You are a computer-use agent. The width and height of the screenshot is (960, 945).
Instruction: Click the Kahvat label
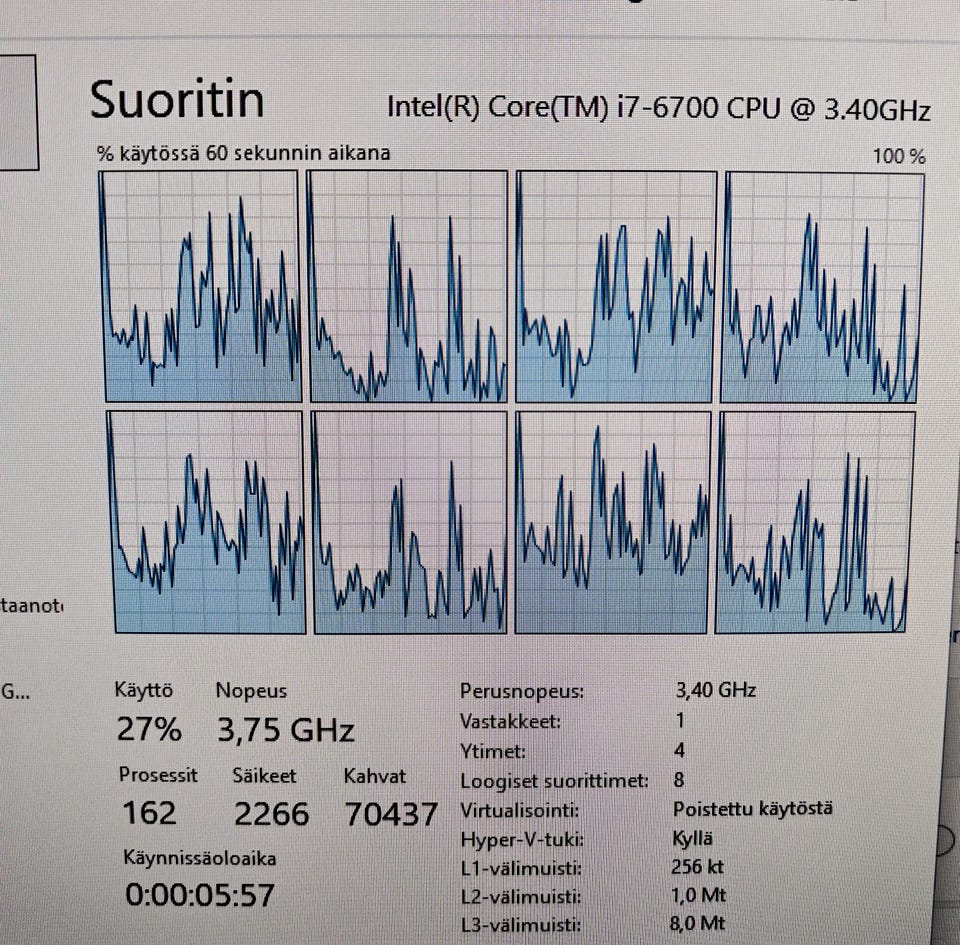pos(374,776)
